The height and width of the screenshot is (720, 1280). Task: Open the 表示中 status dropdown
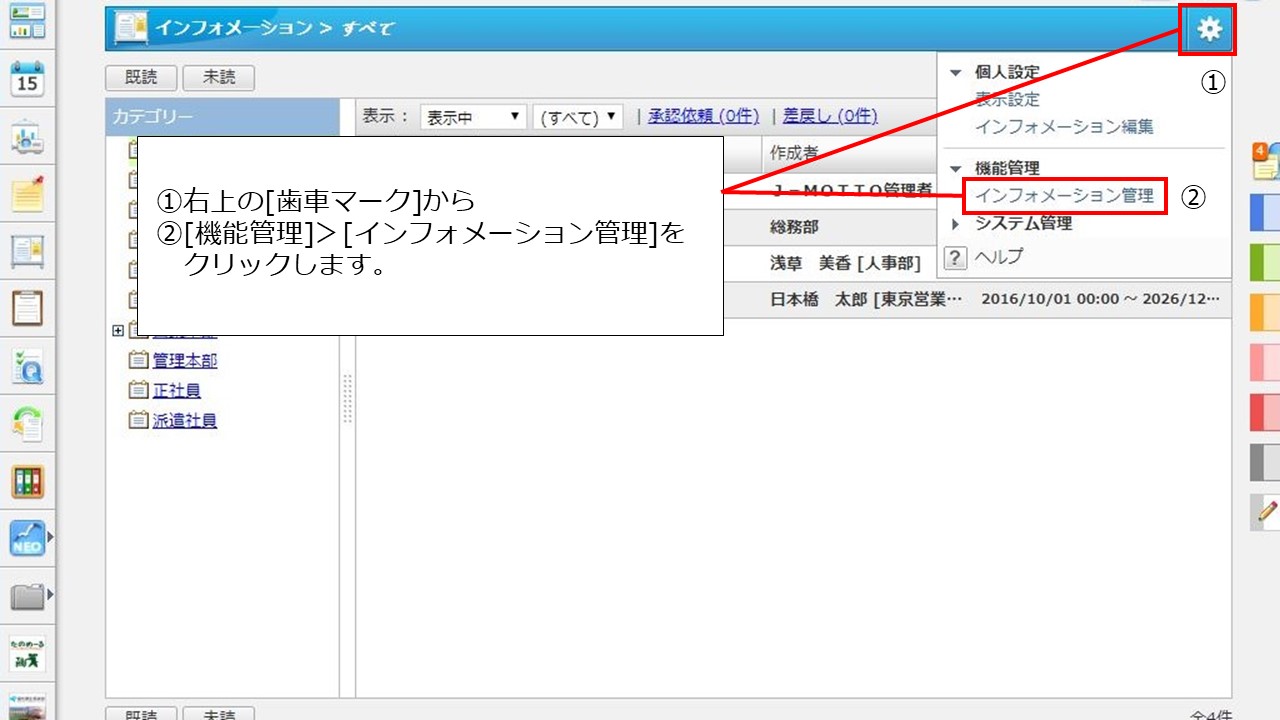click(473, 116)
